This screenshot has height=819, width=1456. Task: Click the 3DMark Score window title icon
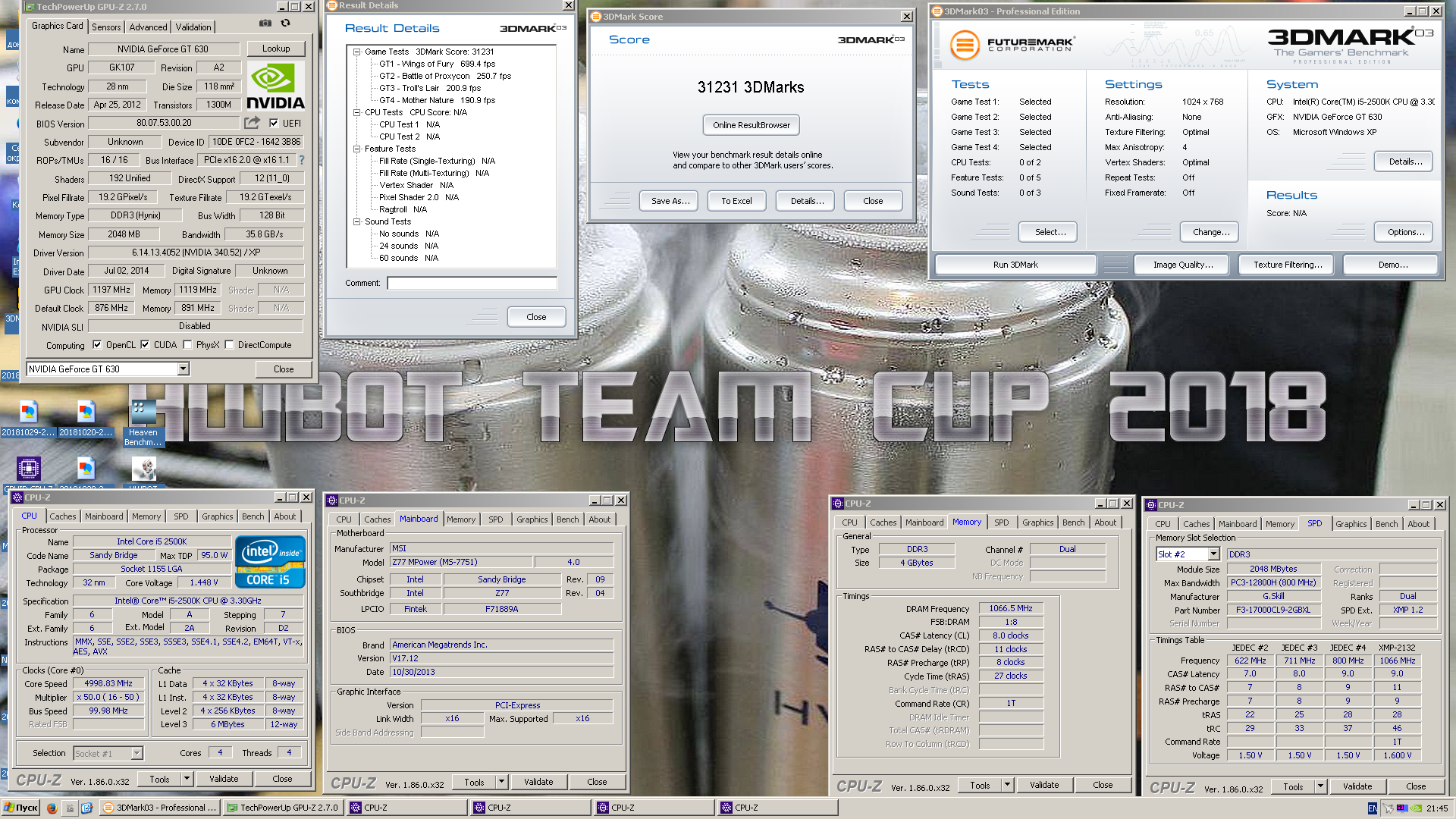coord(596,16)
